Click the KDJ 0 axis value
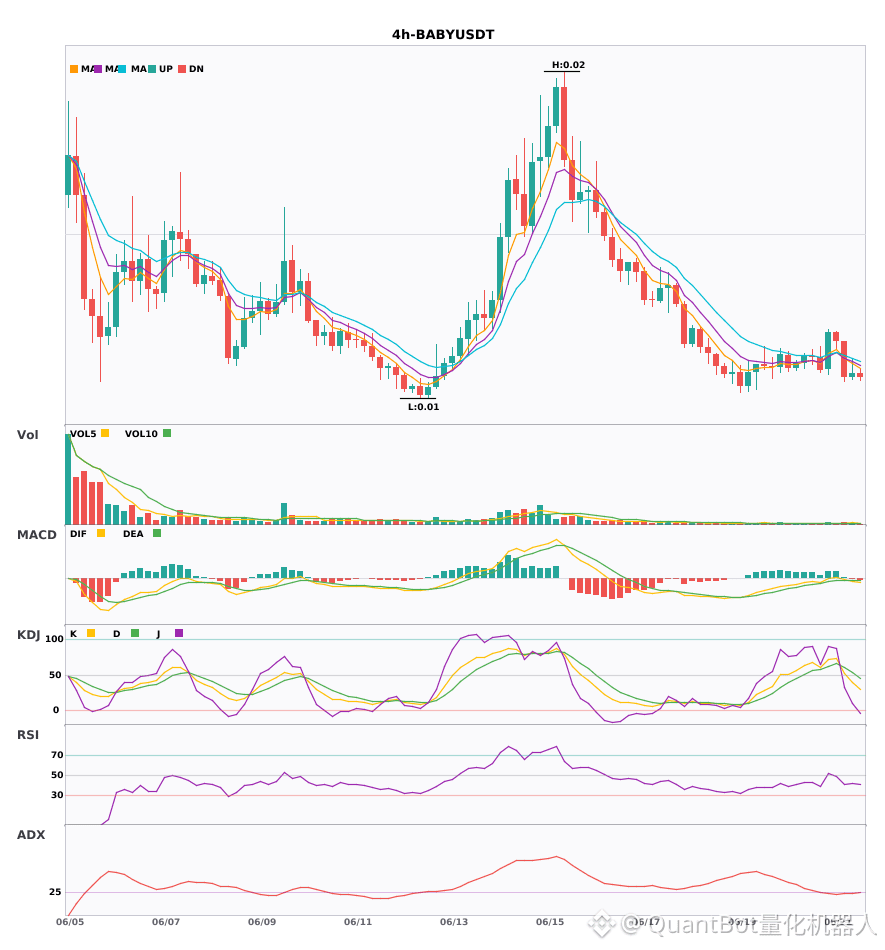Image resolution: width=885 pixels, height=950 pixels. tap(56, 710)
